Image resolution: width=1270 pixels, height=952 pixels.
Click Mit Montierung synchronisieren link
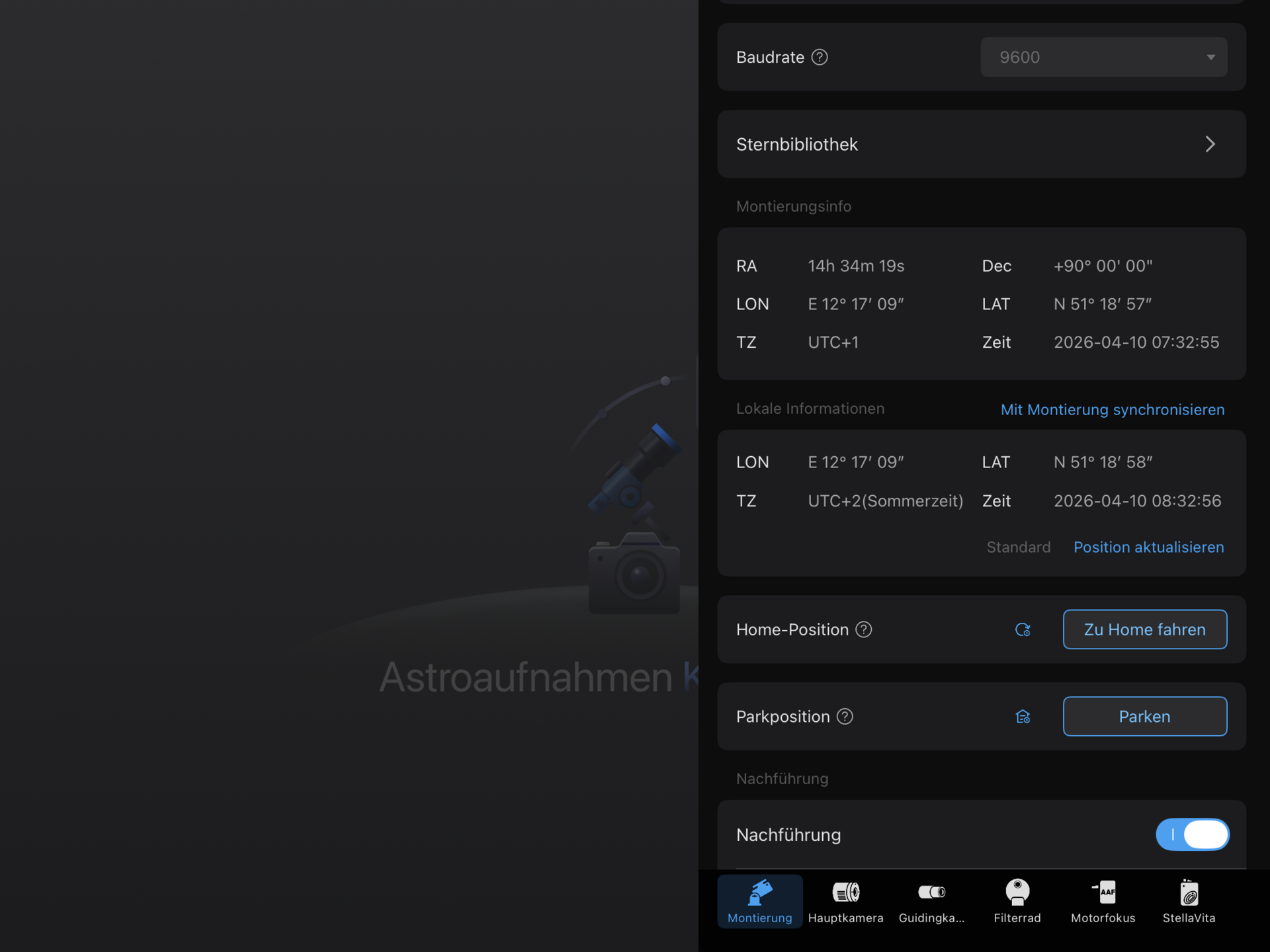coord(1113,410)
